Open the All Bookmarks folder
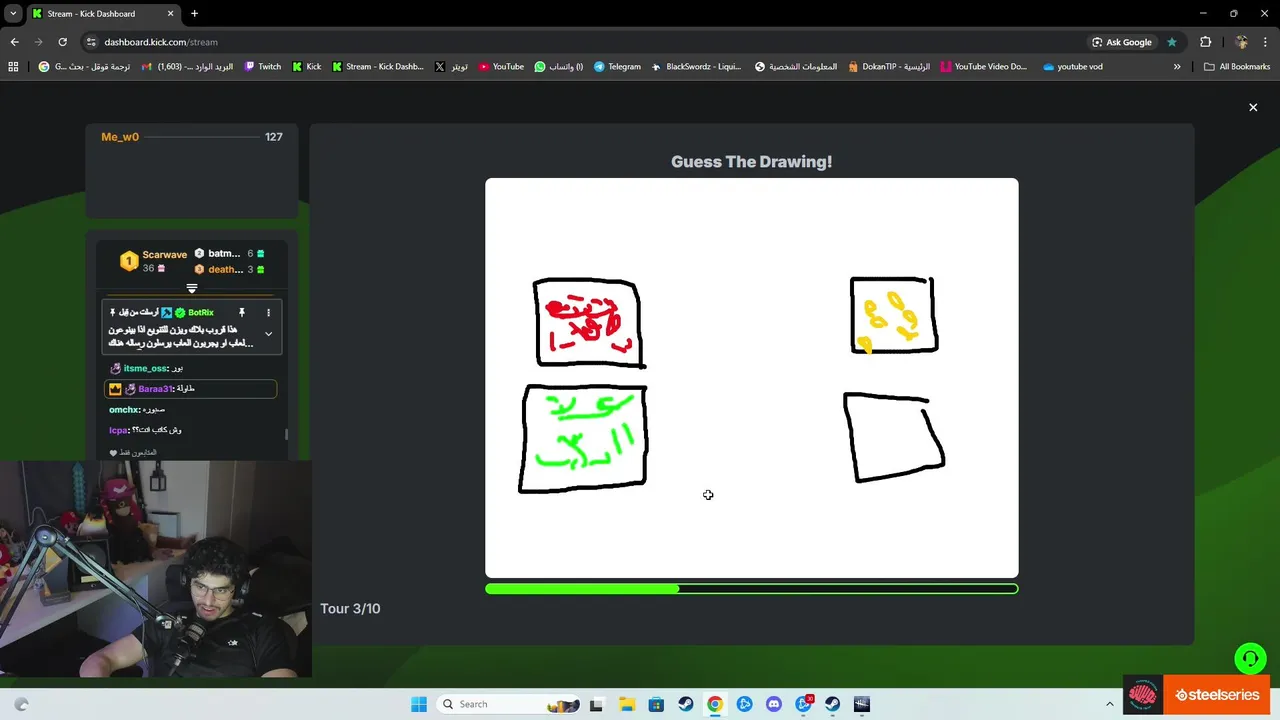Screen dimensions: 1280x720 tap(1237, 67)
